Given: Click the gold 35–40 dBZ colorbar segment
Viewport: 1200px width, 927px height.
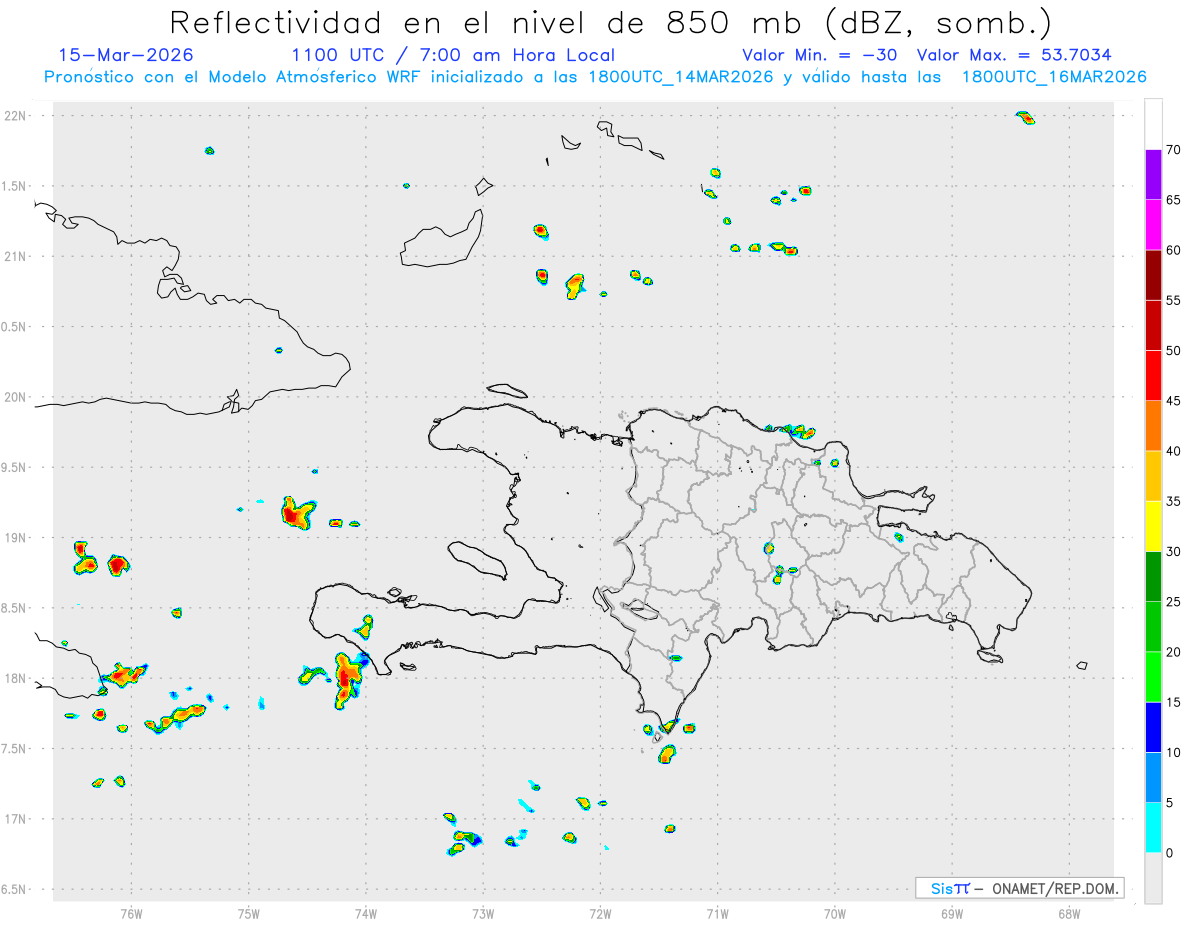Looking at the screenshot, I should click(1153, 477).
